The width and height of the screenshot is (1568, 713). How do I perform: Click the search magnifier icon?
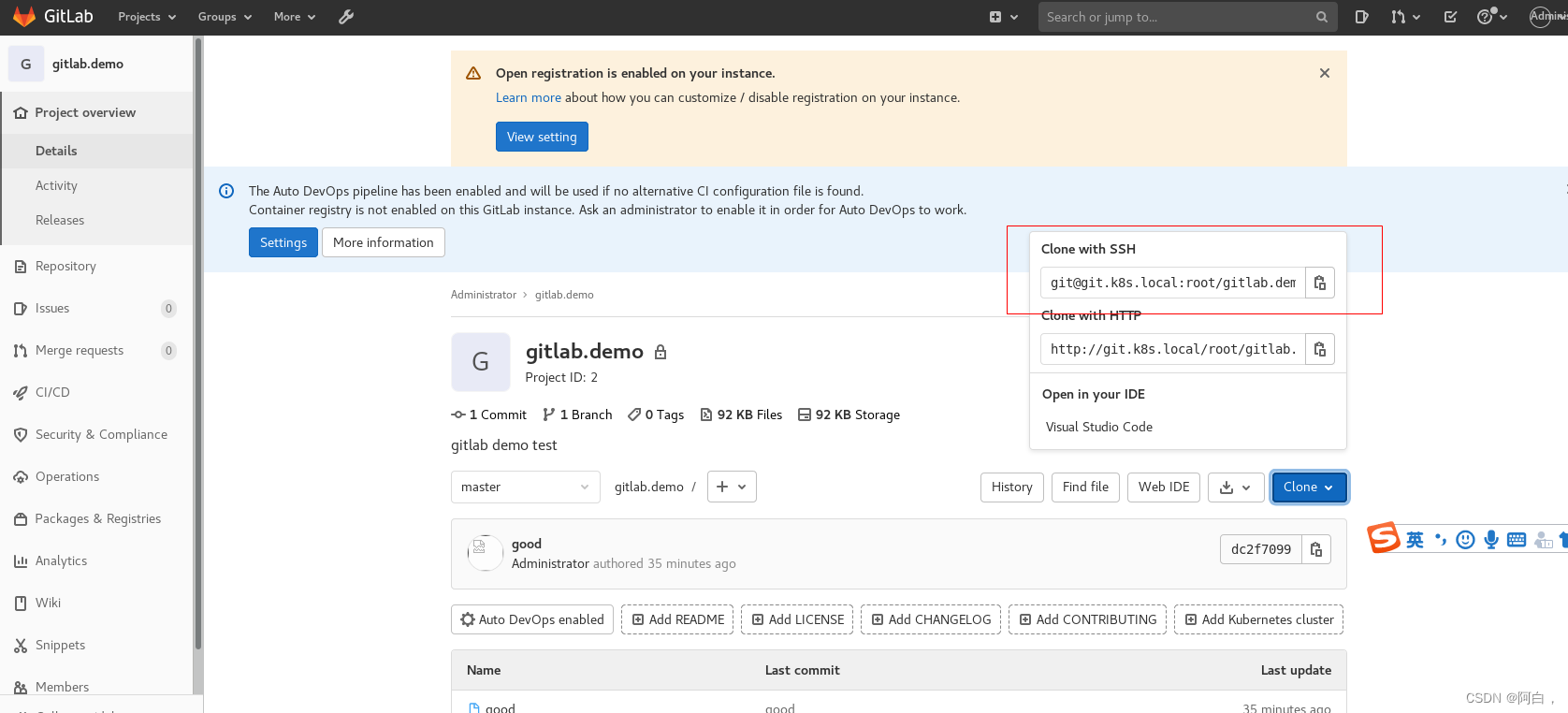[1322, 17]
